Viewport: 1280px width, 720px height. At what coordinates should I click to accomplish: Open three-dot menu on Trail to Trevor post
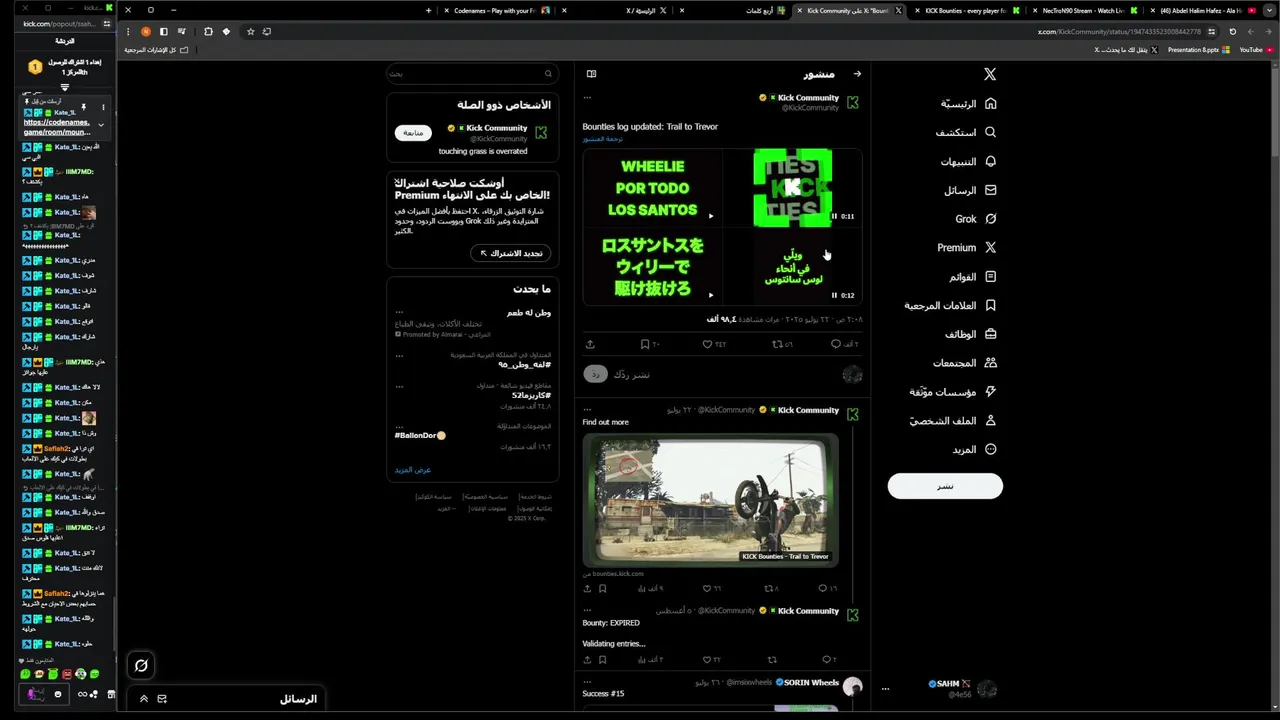pyautogui.click(x=588, y=98)
